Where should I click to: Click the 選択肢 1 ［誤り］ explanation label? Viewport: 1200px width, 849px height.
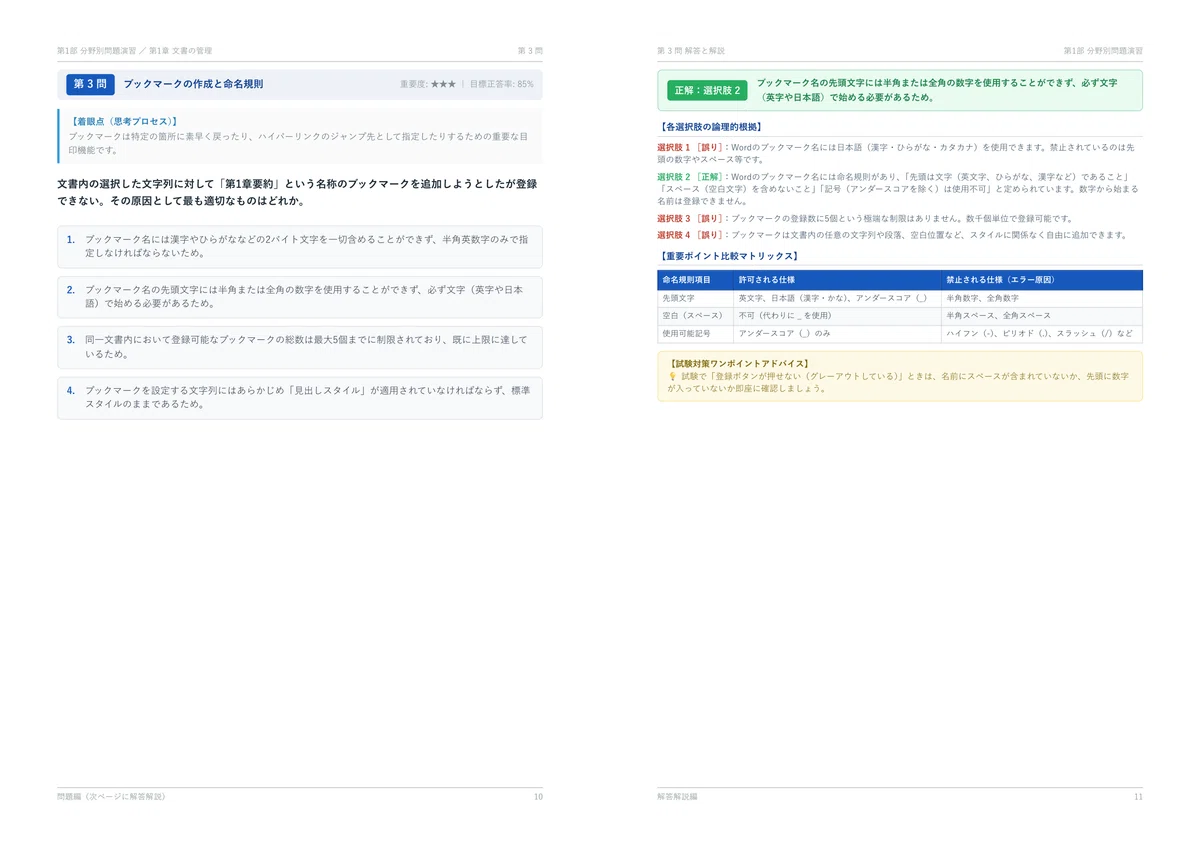(690, 147)
